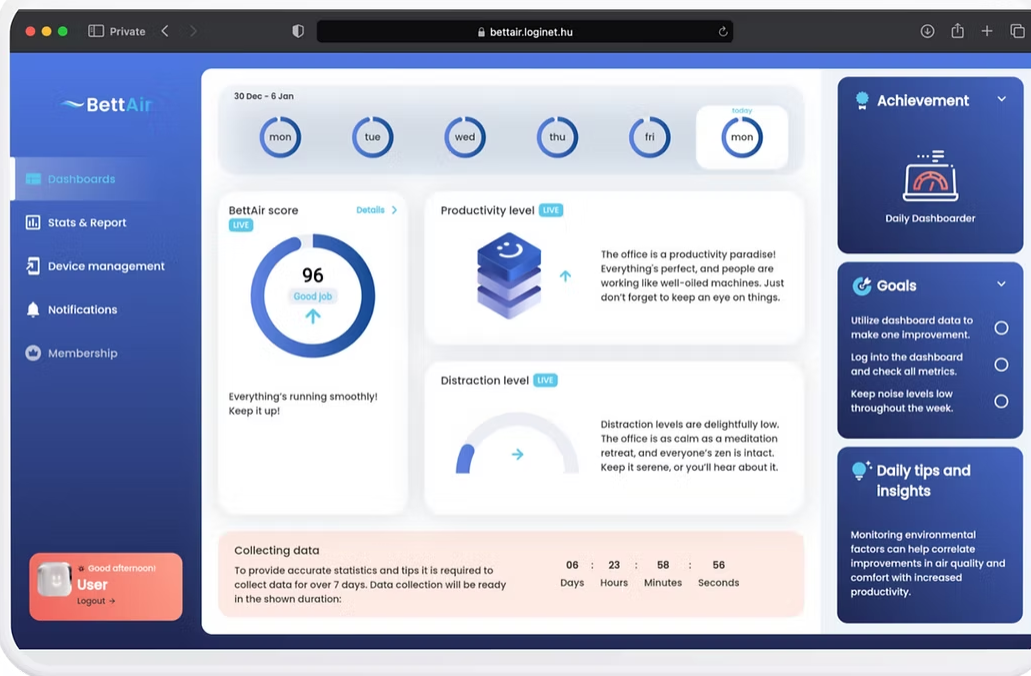Click the Dashboards sidebar icon
The width and height of the screenshot is (1031, 676).
33,179
